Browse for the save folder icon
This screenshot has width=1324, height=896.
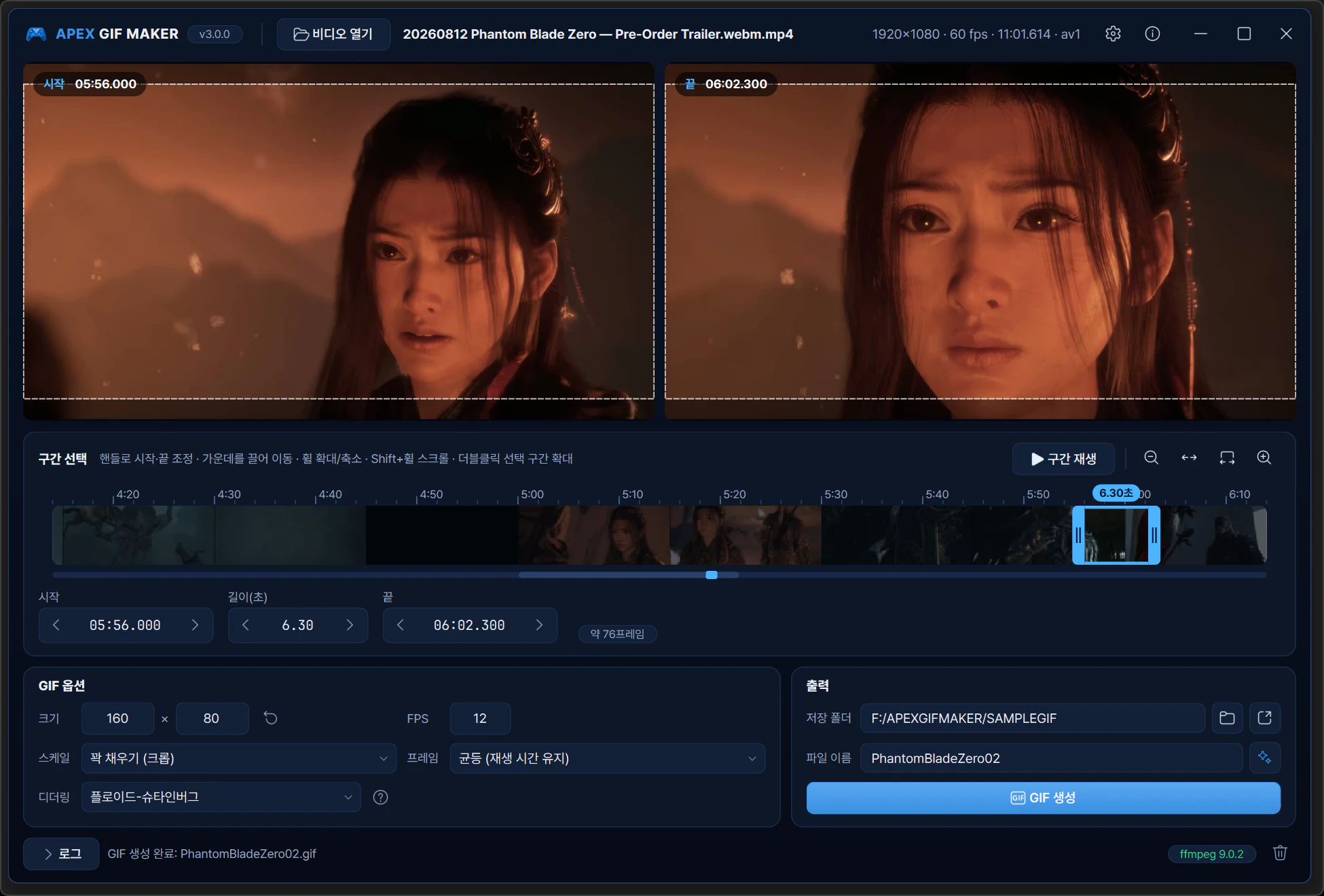[1227, 718]
